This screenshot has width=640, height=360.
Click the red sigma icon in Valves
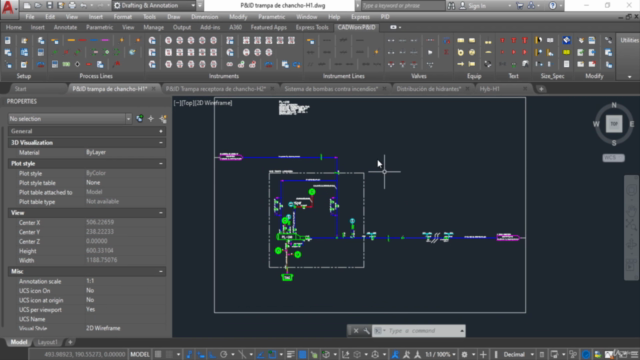(x=446, y=52)
